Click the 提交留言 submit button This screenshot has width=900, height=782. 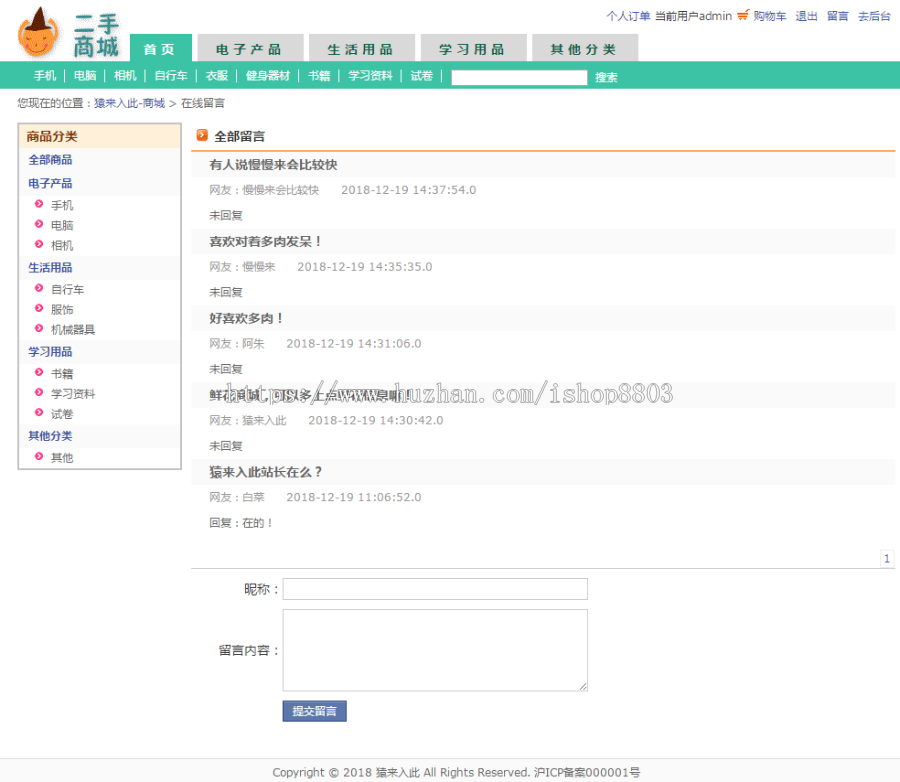315,711
